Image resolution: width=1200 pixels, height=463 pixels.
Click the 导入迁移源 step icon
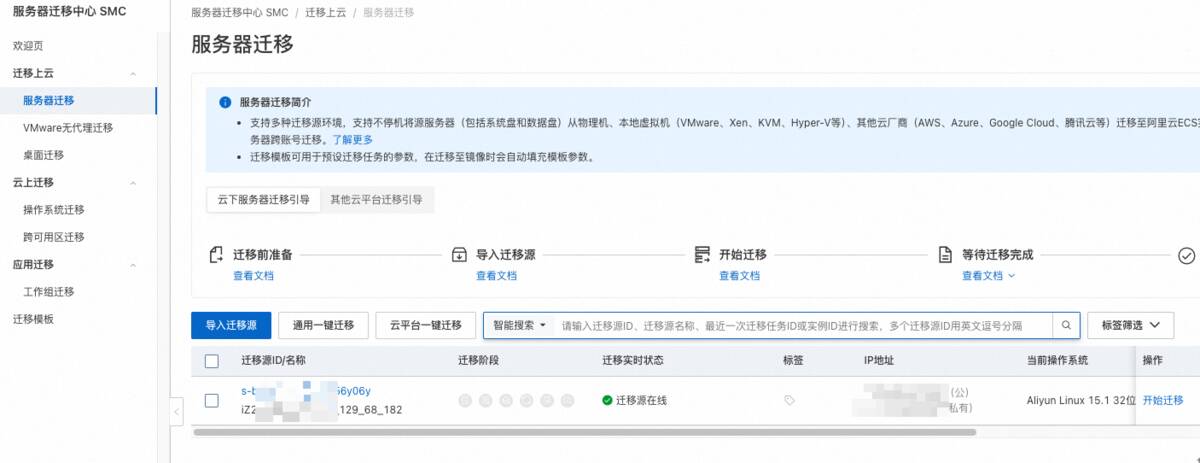click(459, 255)
